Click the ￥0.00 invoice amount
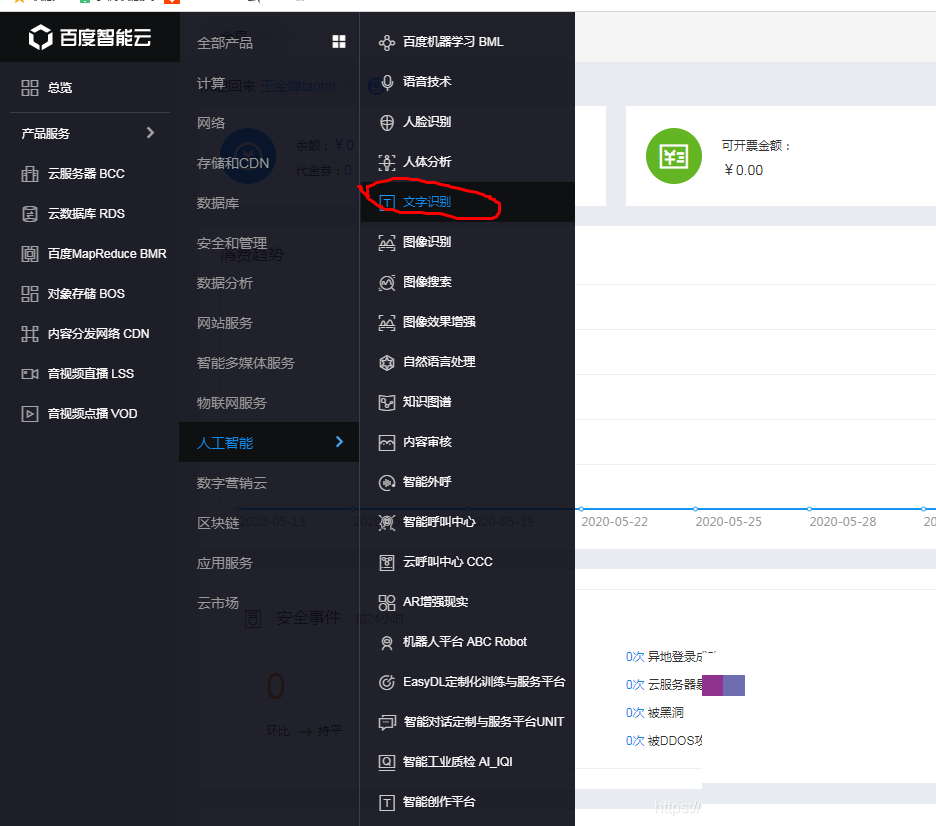936x826 pixels. (x=743, y=170)
